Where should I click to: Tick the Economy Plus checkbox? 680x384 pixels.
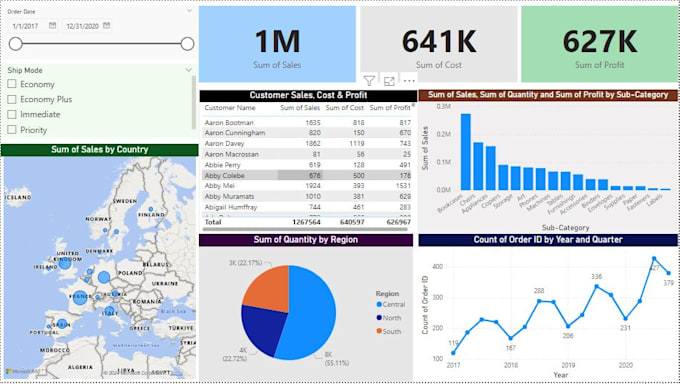pos(12,99)
